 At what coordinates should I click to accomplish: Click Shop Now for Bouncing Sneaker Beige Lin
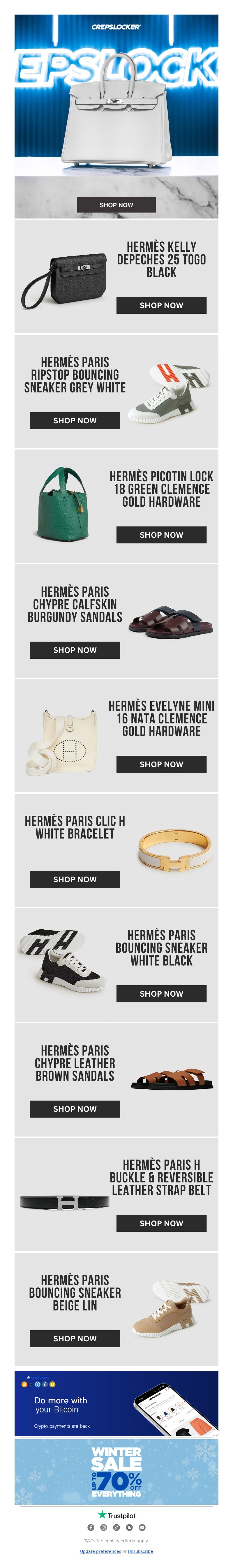pos(75,1338)
